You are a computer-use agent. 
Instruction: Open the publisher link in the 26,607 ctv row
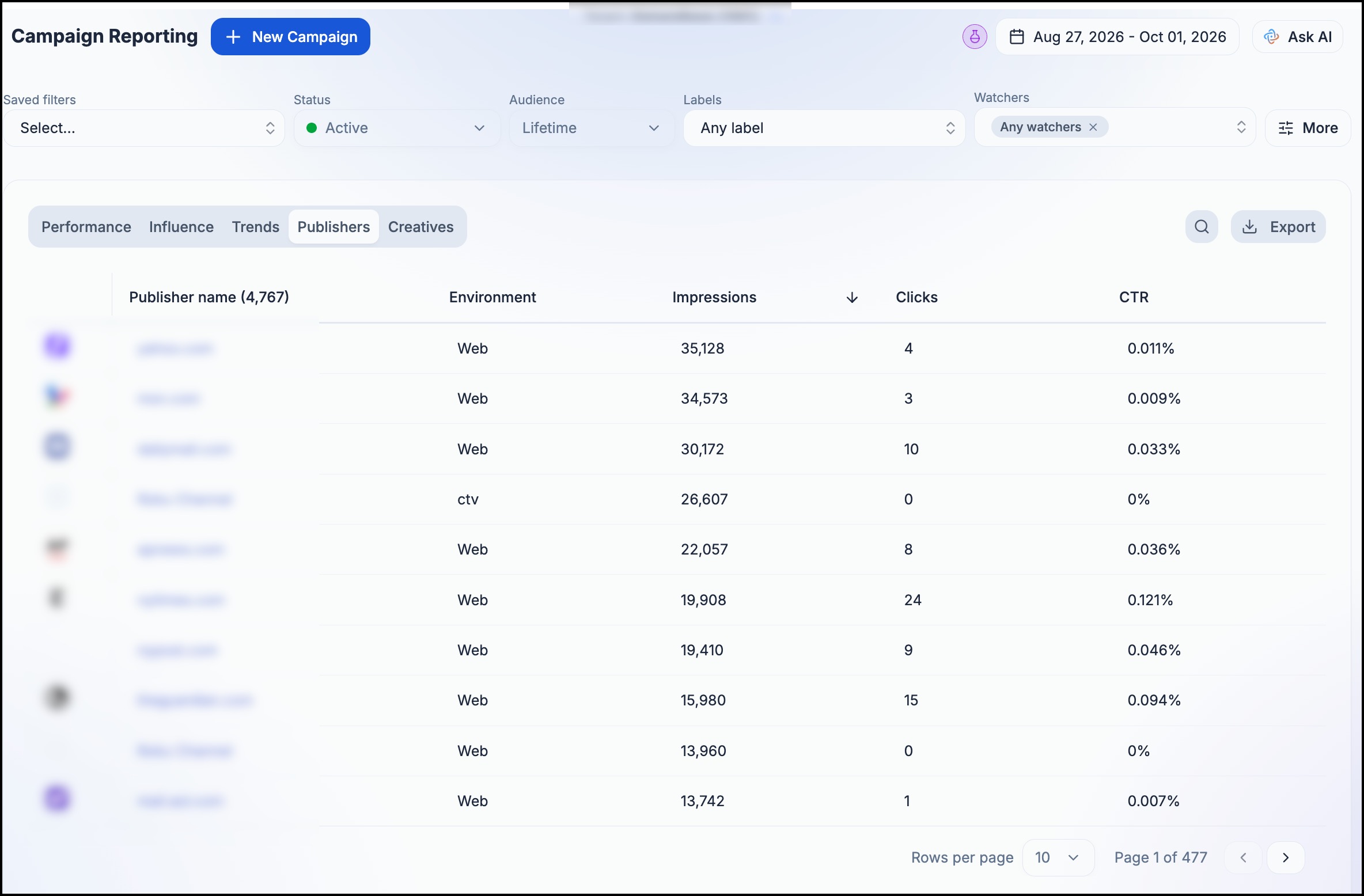point(185,499)
